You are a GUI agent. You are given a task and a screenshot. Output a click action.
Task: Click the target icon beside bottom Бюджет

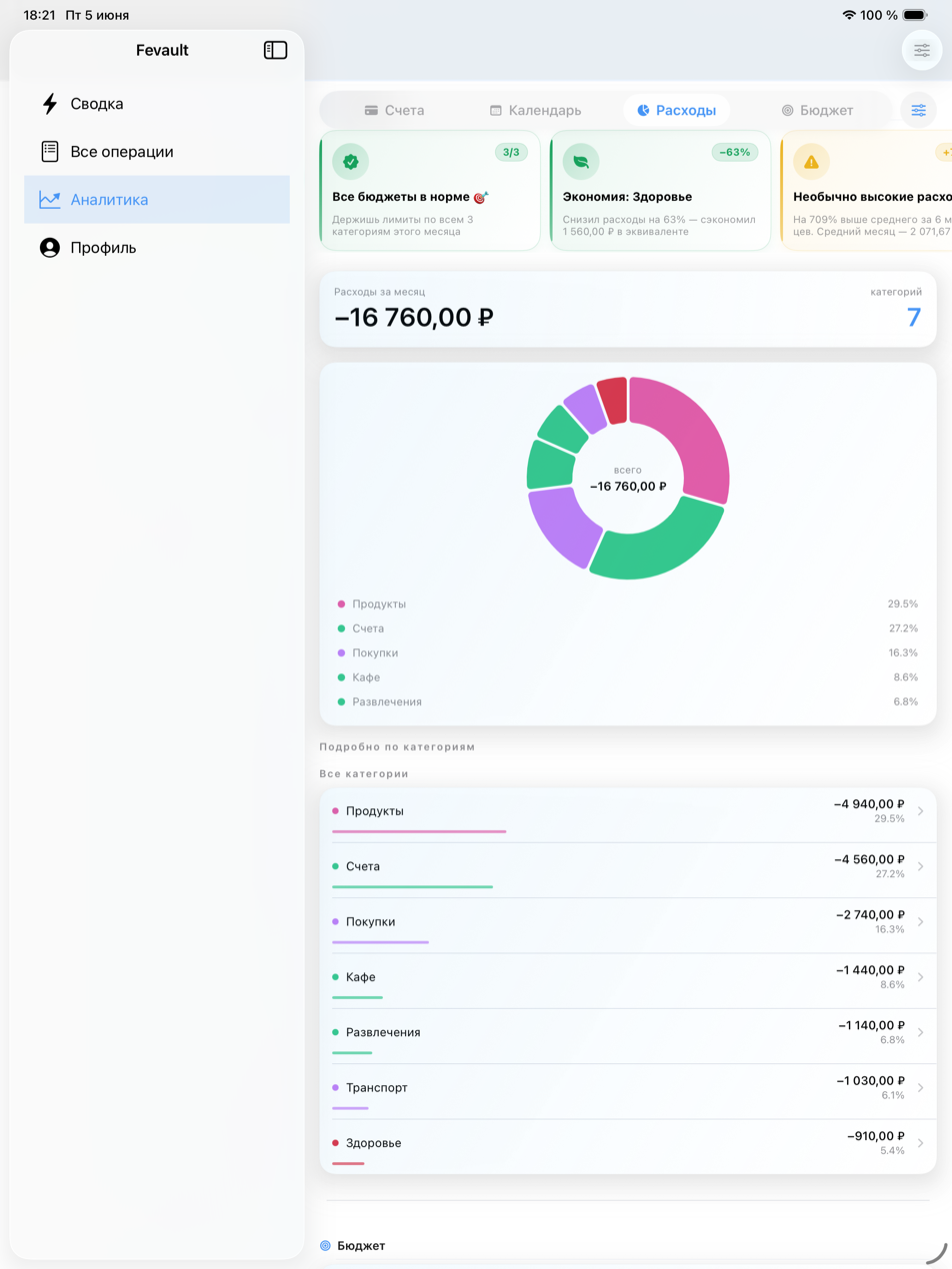tap(325, 1246)
